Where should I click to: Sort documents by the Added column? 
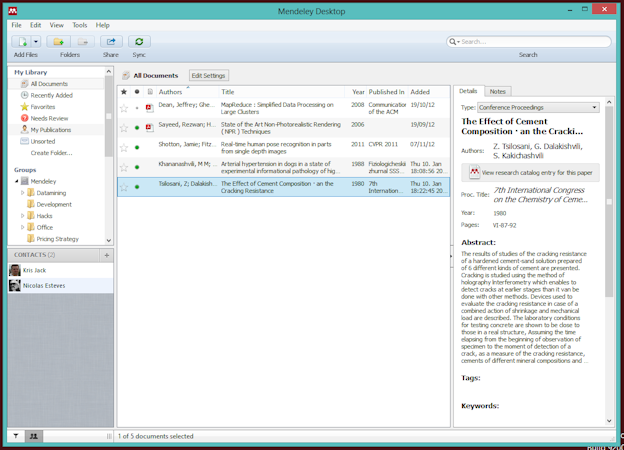point(429,92)
